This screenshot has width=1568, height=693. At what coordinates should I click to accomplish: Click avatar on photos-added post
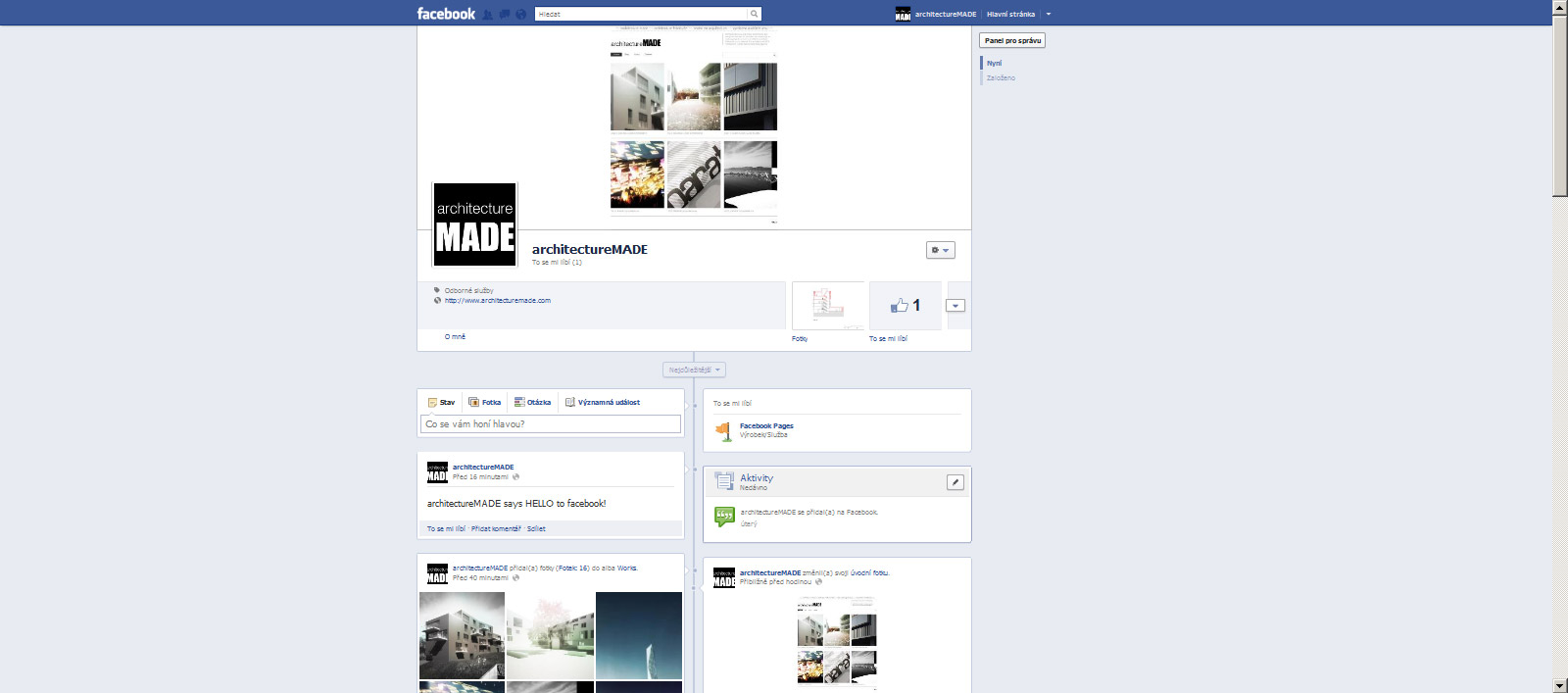pos(437,573)
